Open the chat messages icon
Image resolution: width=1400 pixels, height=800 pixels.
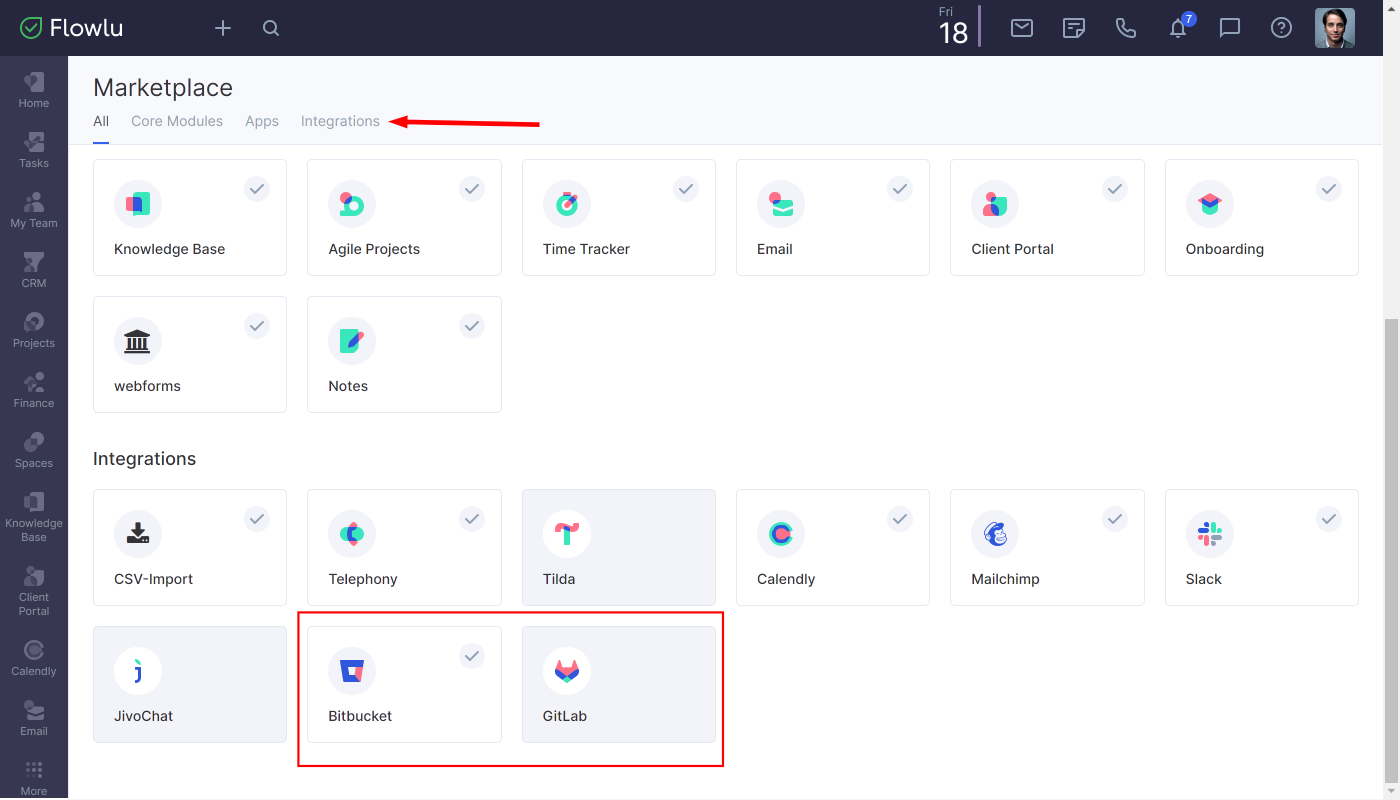1230,28
